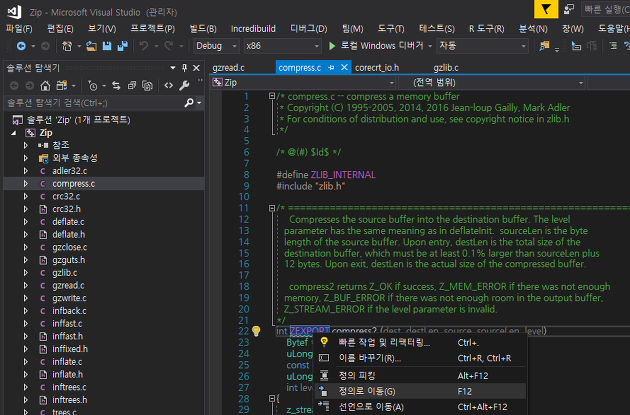The width and height of the screenshot is (630, 415).
Task: Expand the deflate.c tree node arrow
Action: pyautogui.click(x=26, y=222)
